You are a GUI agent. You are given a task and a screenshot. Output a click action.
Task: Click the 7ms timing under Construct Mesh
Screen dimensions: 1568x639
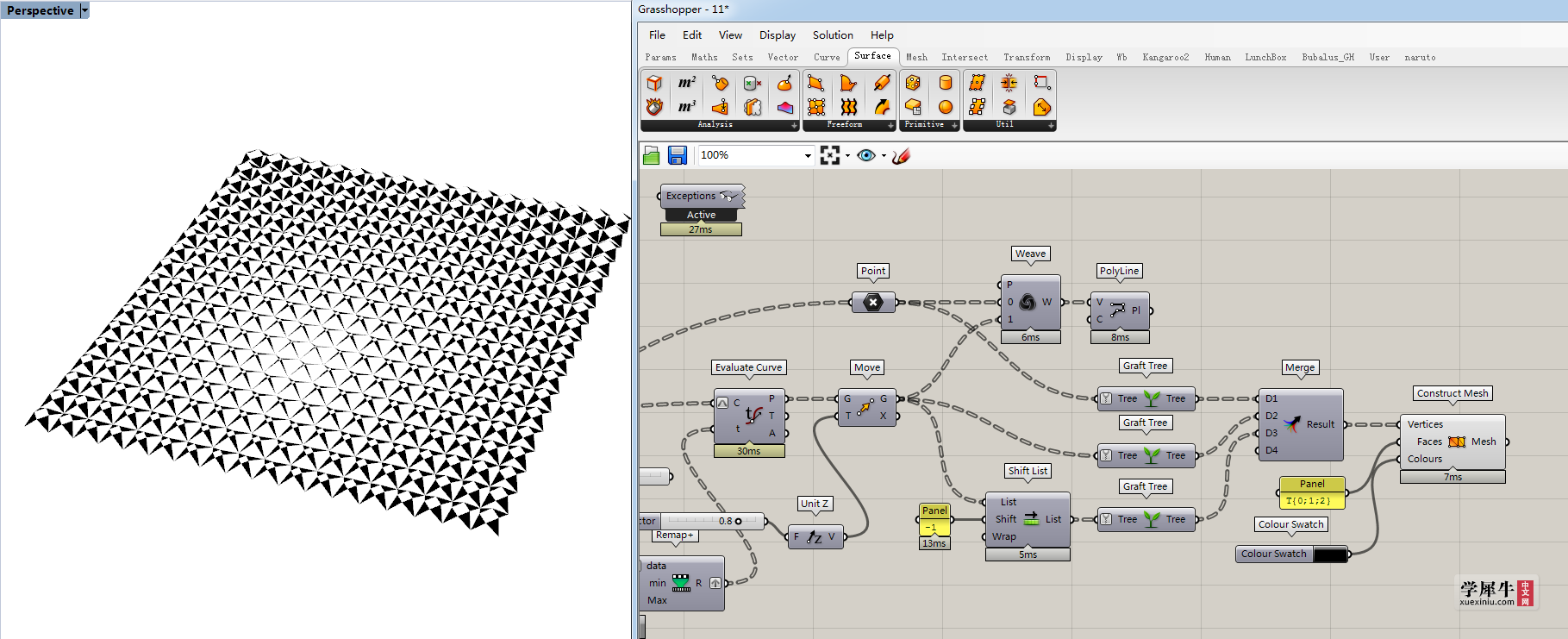[1452, 477]
